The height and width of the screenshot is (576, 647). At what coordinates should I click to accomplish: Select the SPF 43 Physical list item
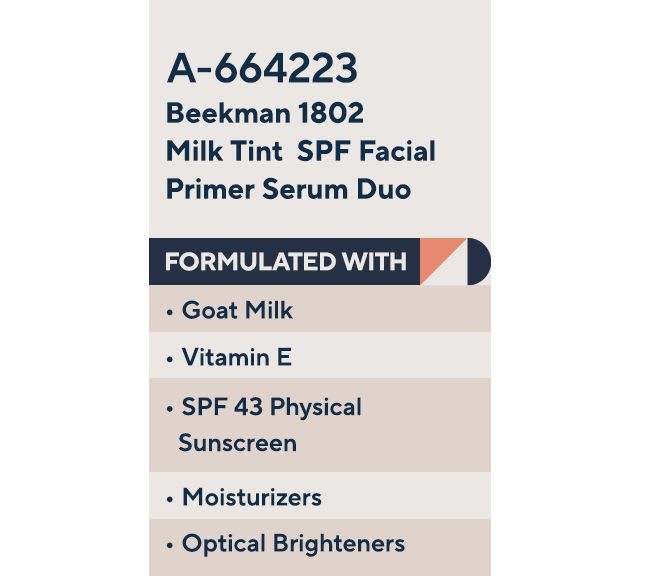point(272,407)
